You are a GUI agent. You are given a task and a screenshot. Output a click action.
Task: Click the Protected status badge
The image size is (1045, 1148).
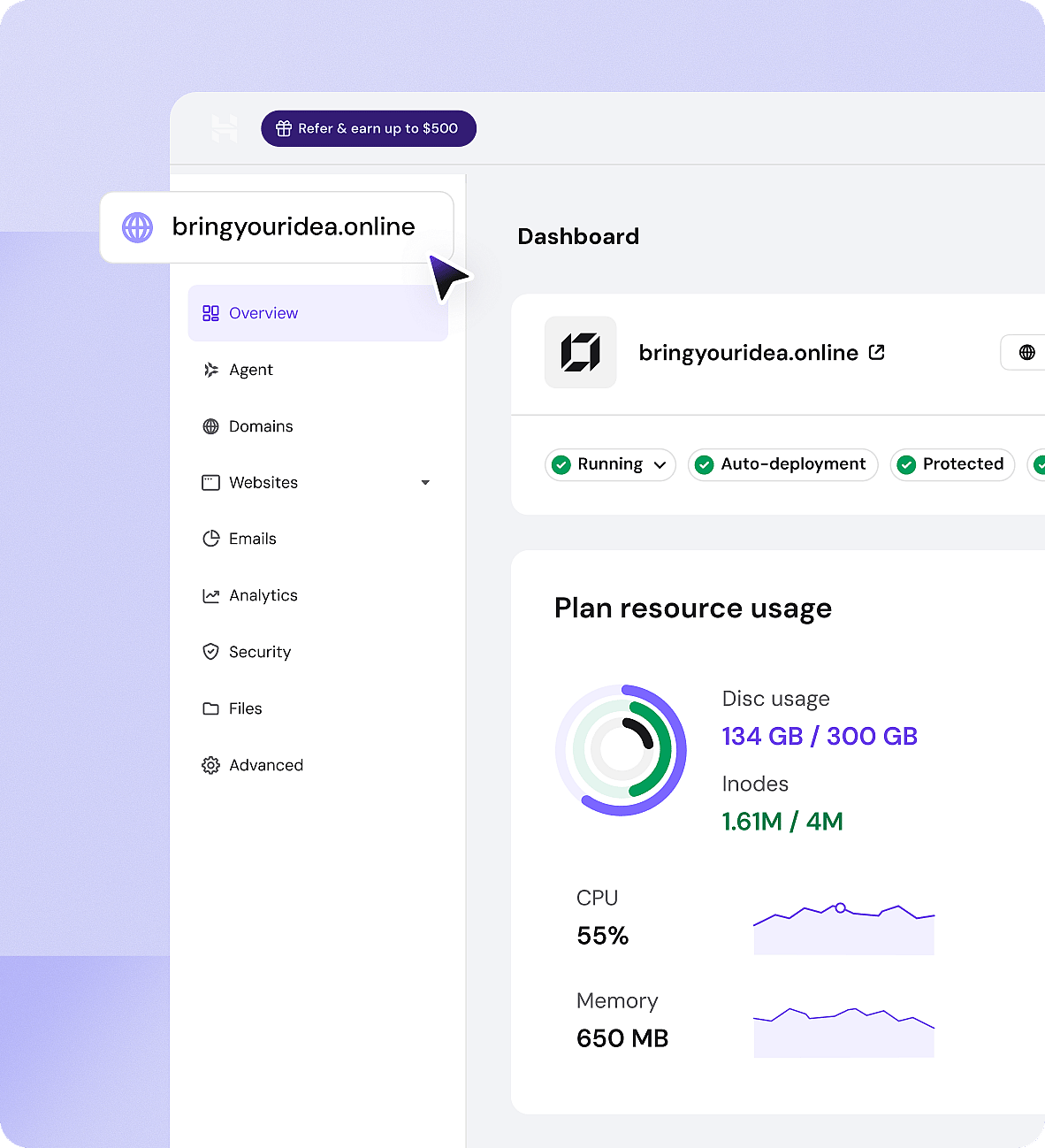pos(953,464)
